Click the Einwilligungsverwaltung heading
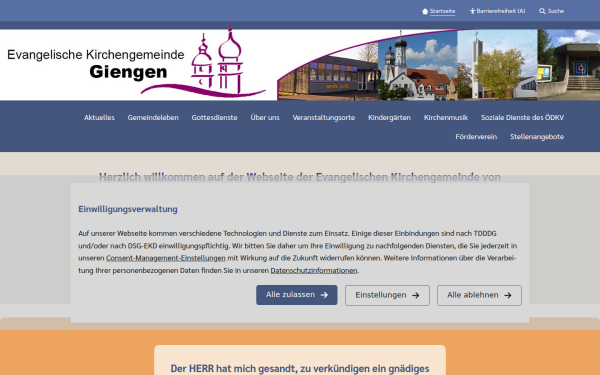Screen dimensions: 600x375 pyautogui.click(x=128, y=209)
